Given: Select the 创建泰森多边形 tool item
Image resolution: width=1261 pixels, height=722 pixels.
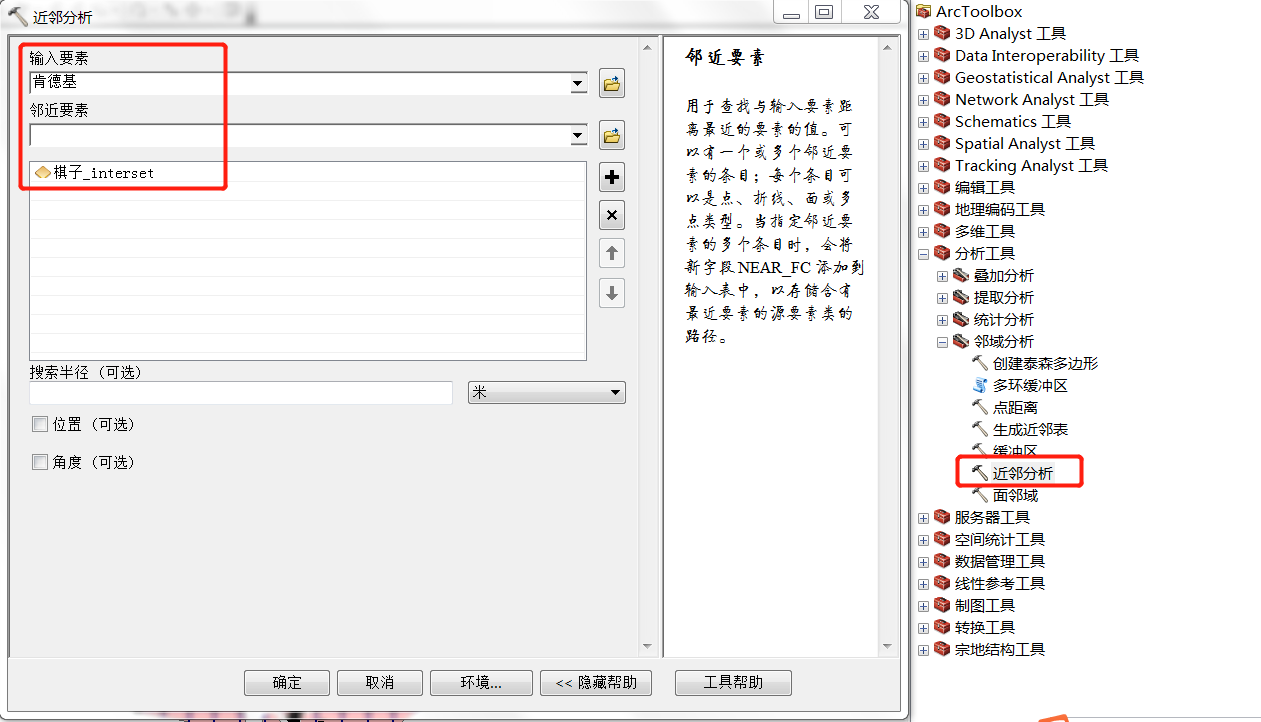Looking at the screenshot, I should [x=1044, y=363].
